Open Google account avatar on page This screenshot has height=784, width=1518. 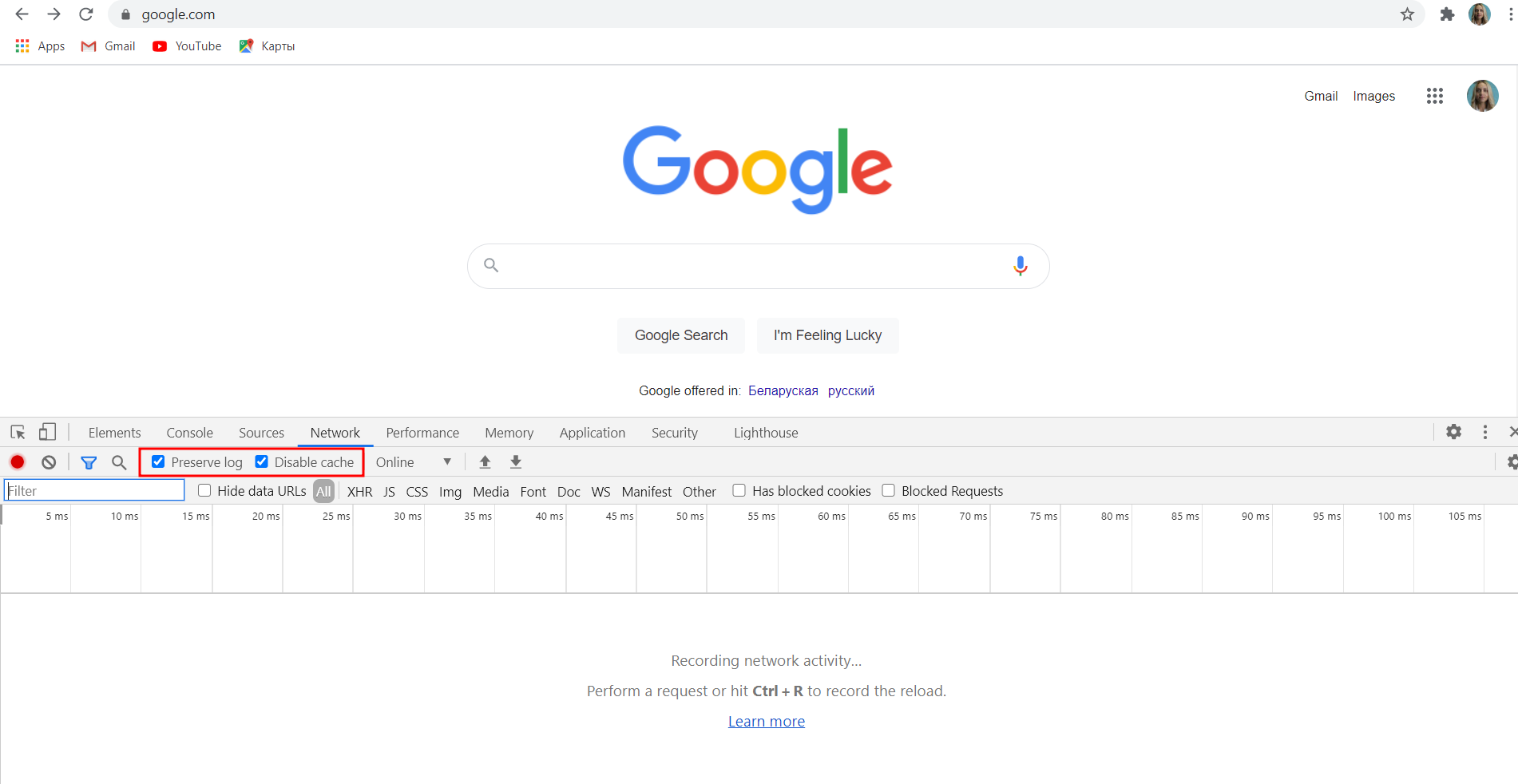[x=1482, y=96]
